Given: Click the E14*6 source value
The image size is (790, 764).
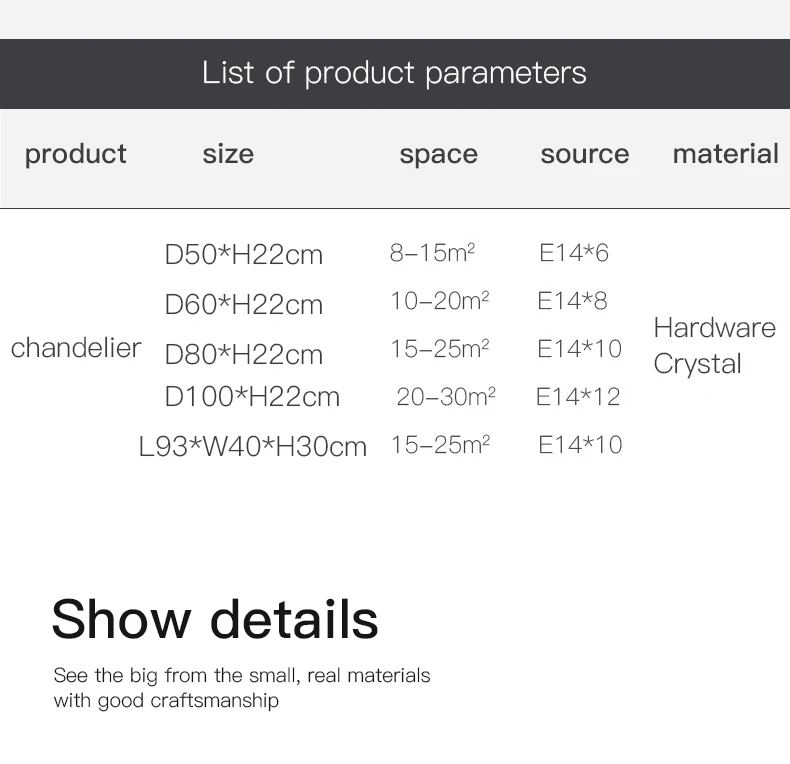Looking at the screenshot, I should [x=573, y=253].
